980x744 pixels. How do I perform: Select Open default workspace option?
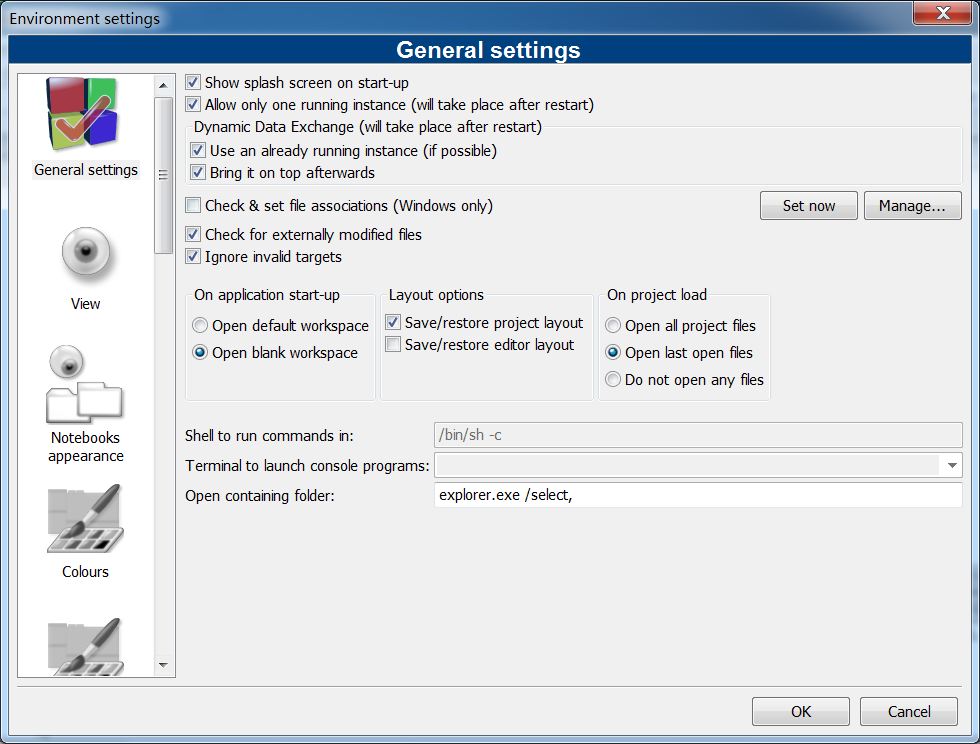tap(201, 326)
